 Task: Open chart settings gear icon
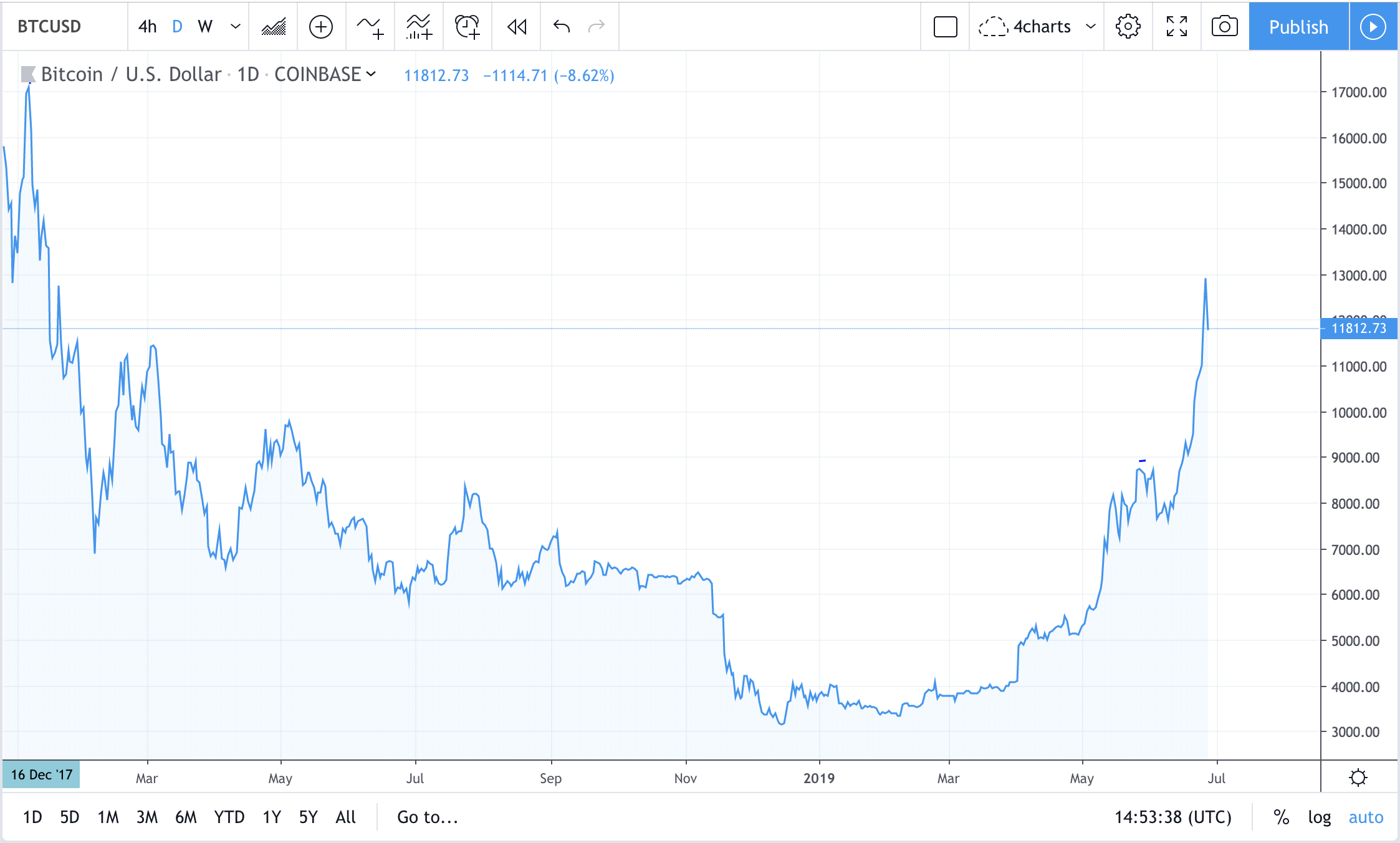[x=1128, y=26]
